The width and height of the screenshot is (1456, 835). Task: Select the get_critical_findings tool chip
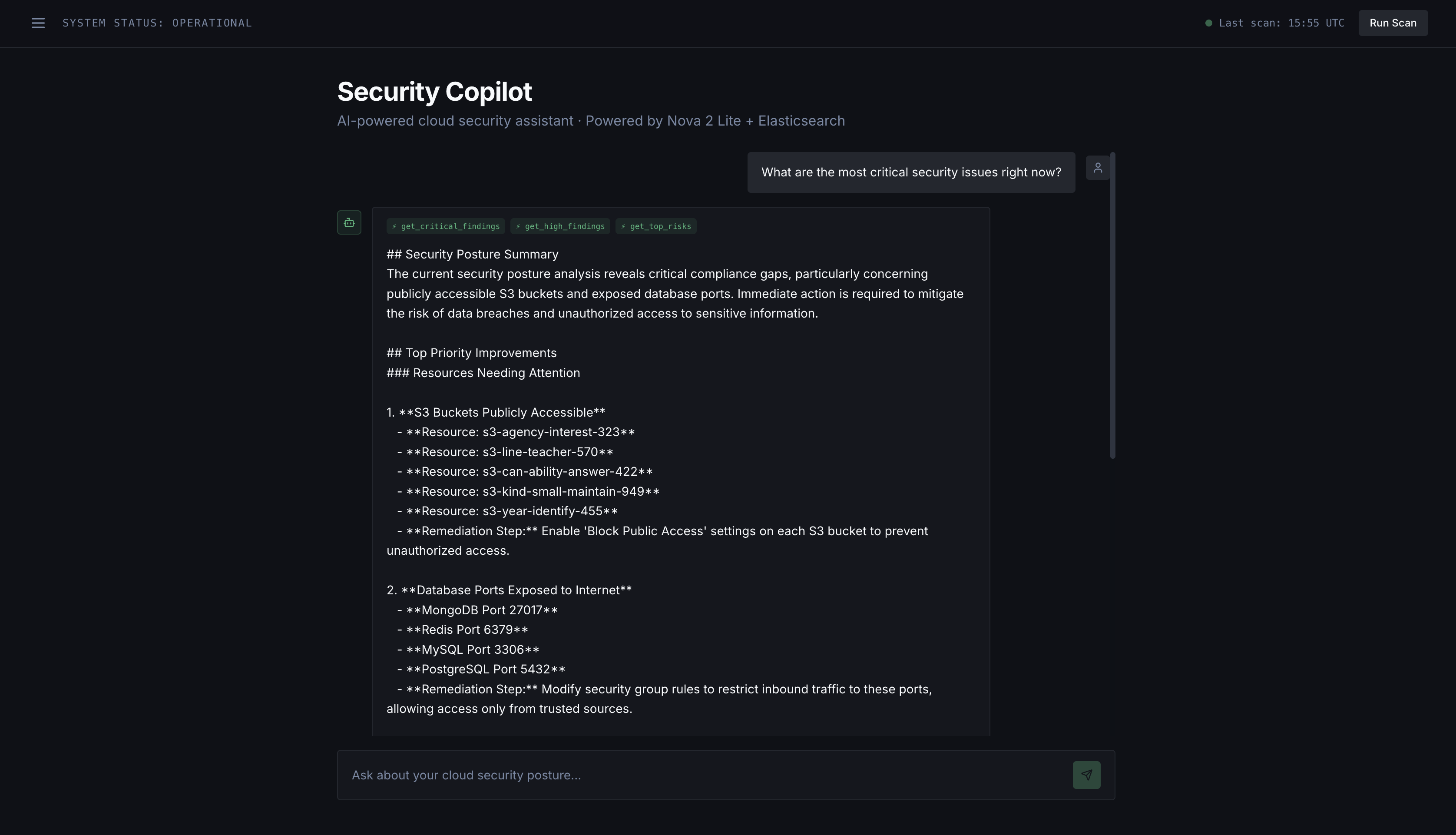pos(445,226)
